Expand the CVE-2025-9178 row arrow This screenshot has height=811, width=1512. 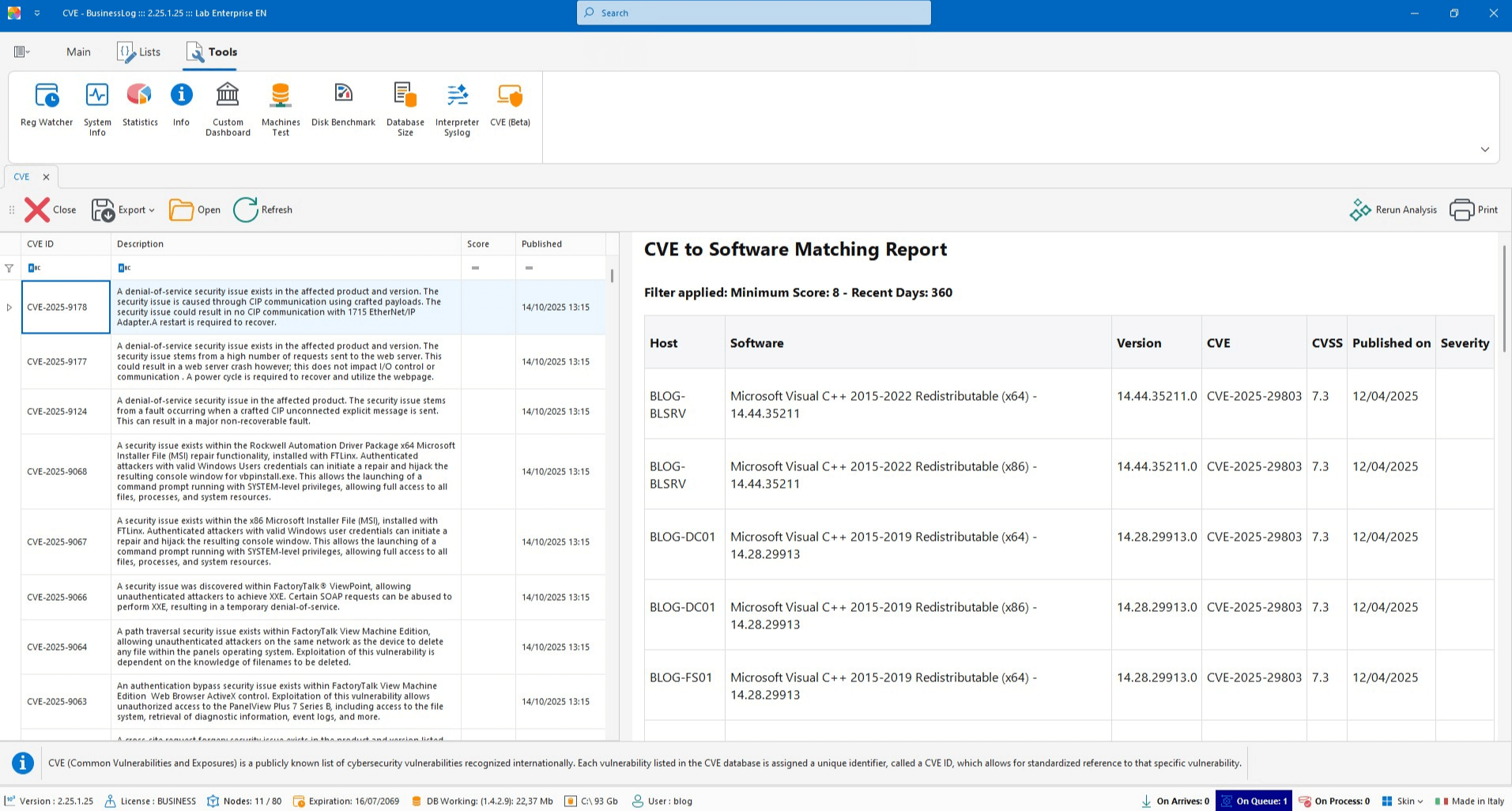point(9,307)
